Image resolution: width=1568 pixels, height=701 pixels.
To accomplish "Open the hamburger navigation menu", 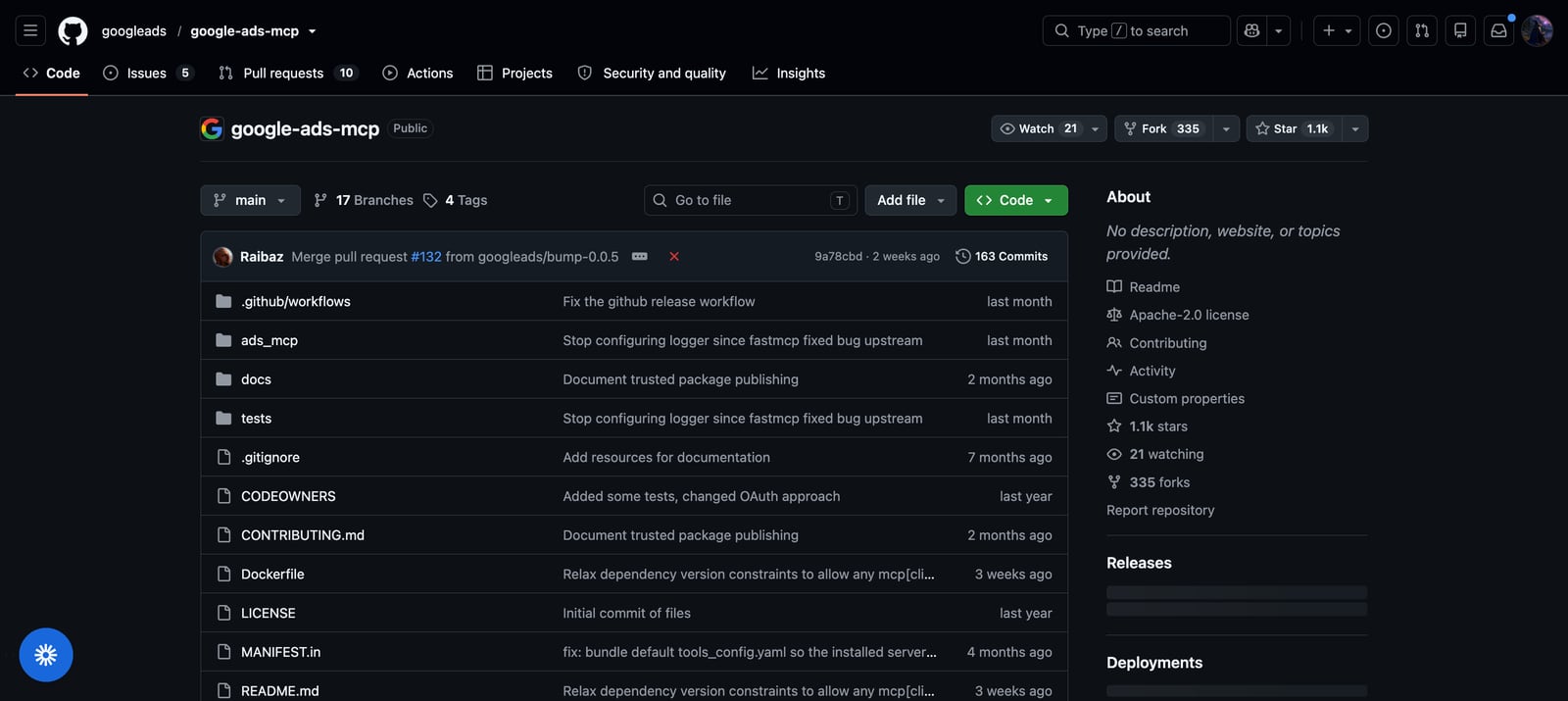I will [x=30, y=30].
